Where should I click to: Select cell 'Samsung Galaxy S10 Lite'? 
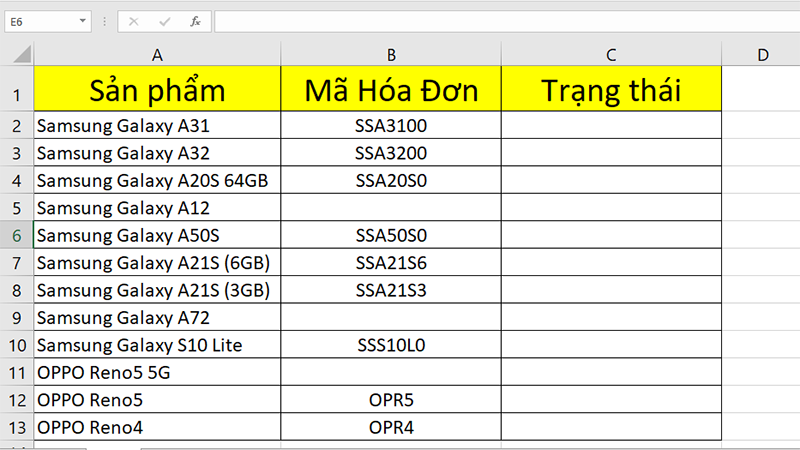coord(157,345)
